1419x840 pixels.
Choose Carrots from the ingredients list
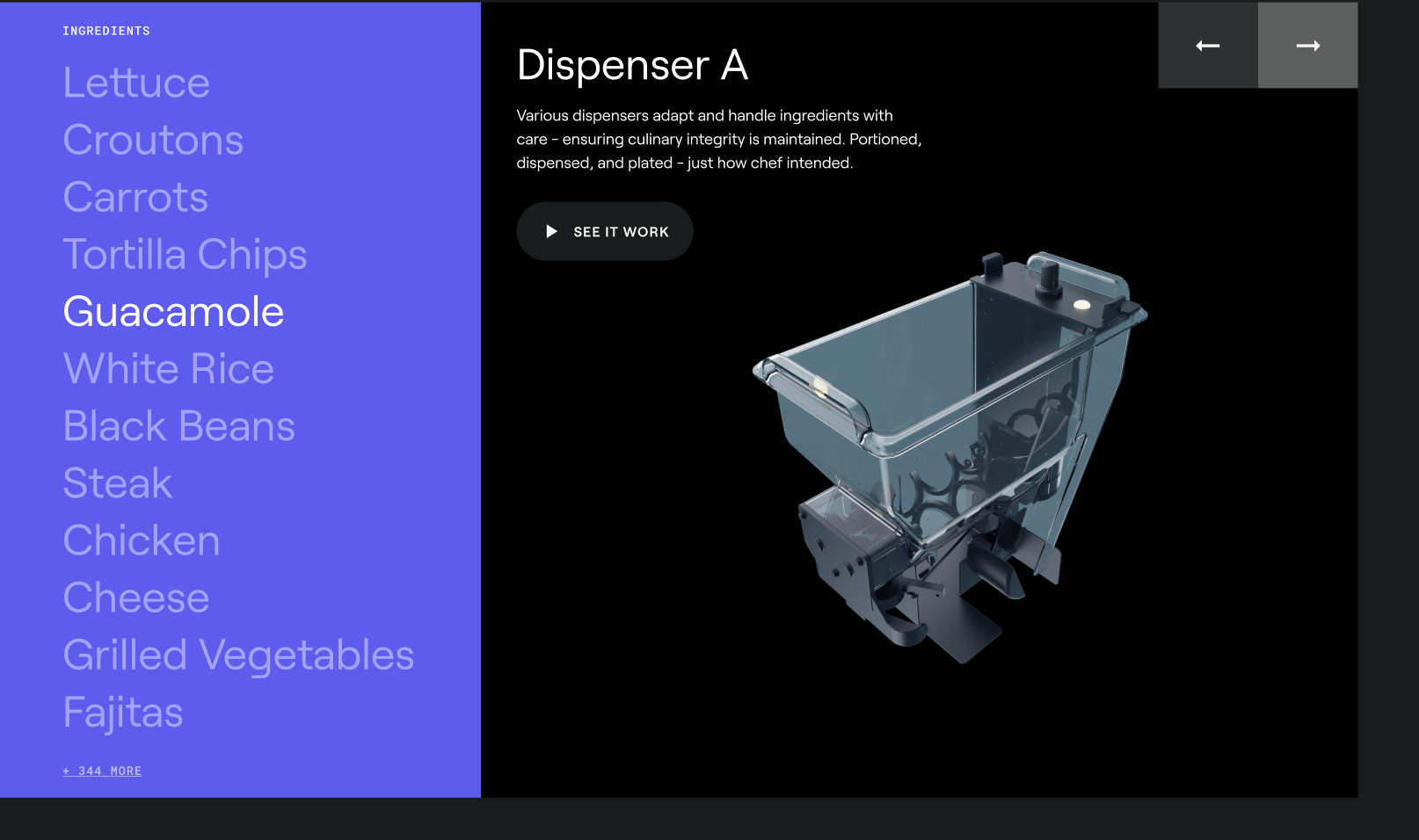pyautogui.click(x=135, y=197)
